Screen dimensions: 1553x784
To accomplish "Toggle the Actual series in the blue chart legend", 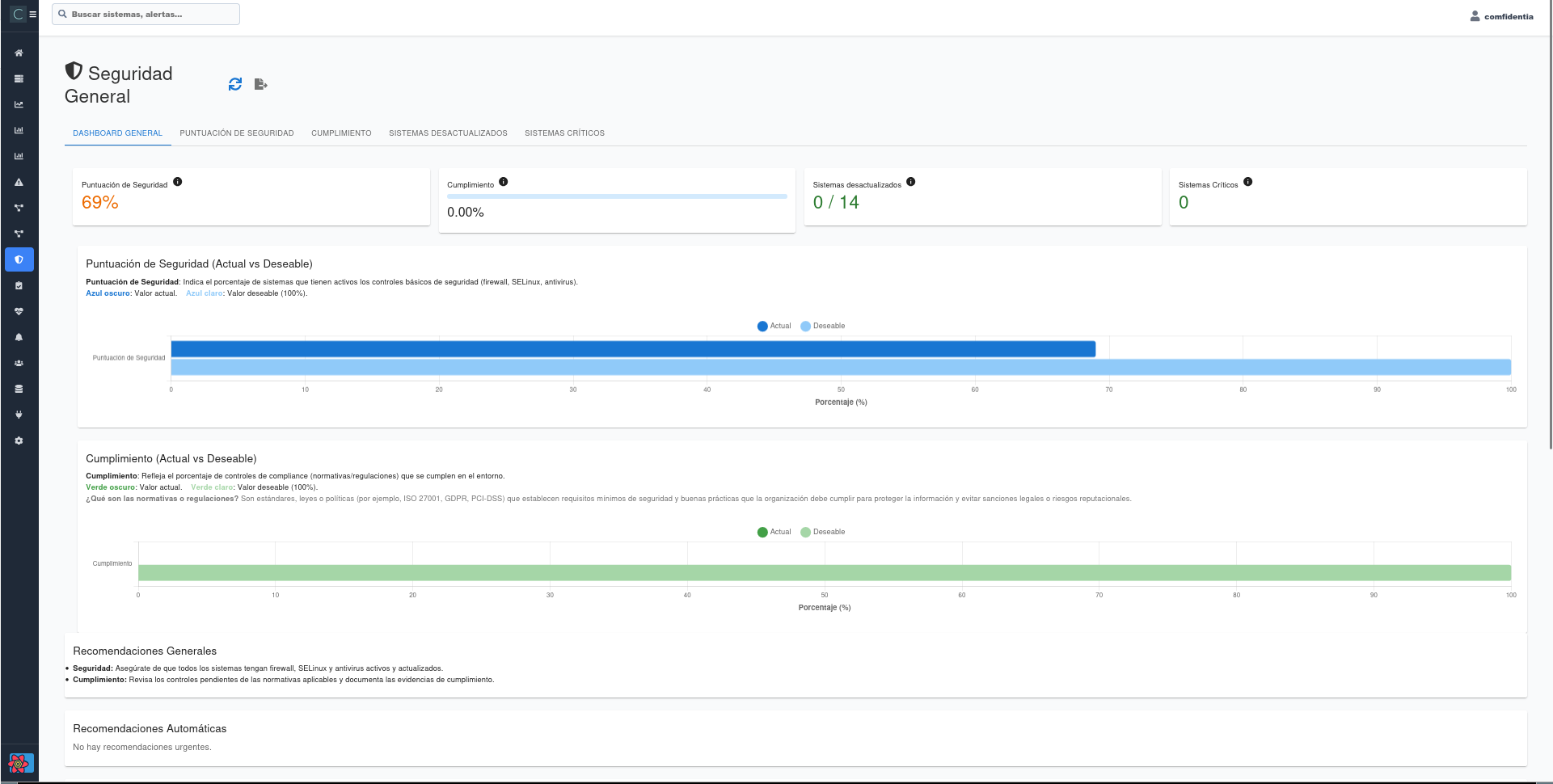I will point(774,327).
